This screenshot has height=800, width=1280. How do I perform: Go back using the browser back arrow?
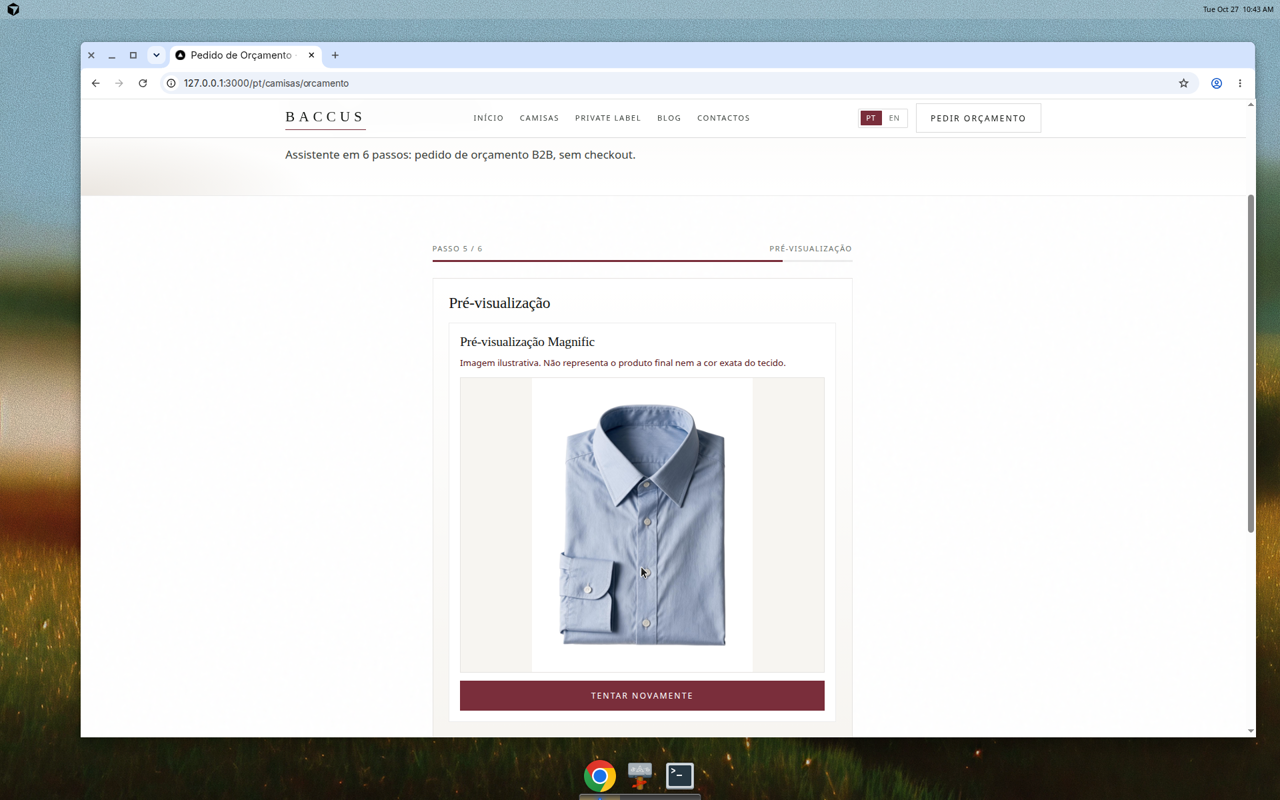click(x=96, y=83)
